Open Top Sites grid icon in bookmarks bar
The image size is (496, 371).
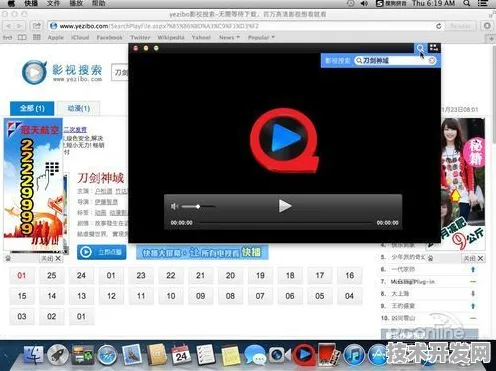(37, 37)
